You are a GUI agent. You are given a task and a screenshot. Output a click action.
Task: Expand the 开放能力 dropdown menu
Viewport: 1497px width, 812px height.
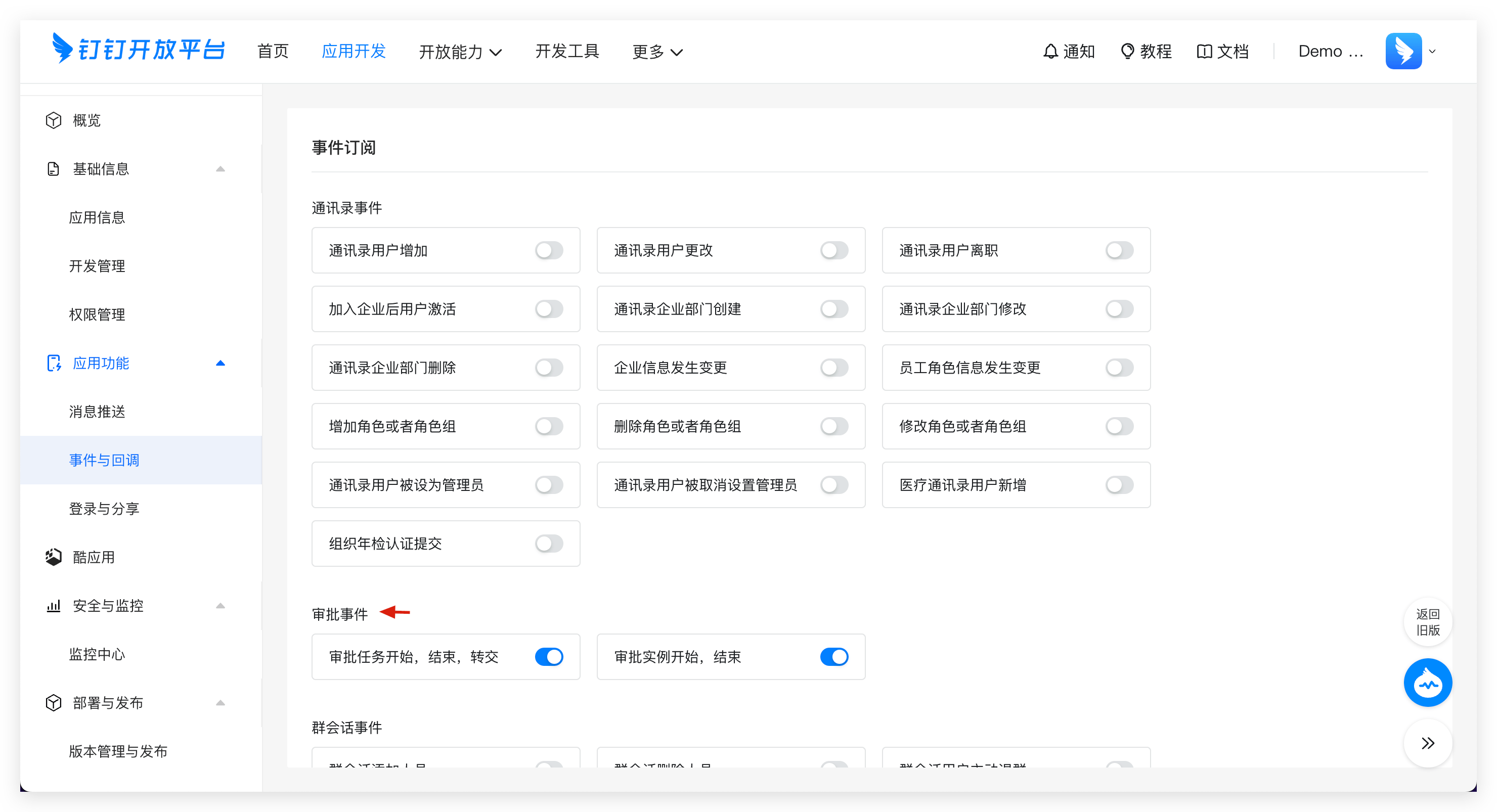(x=460, y=51)
